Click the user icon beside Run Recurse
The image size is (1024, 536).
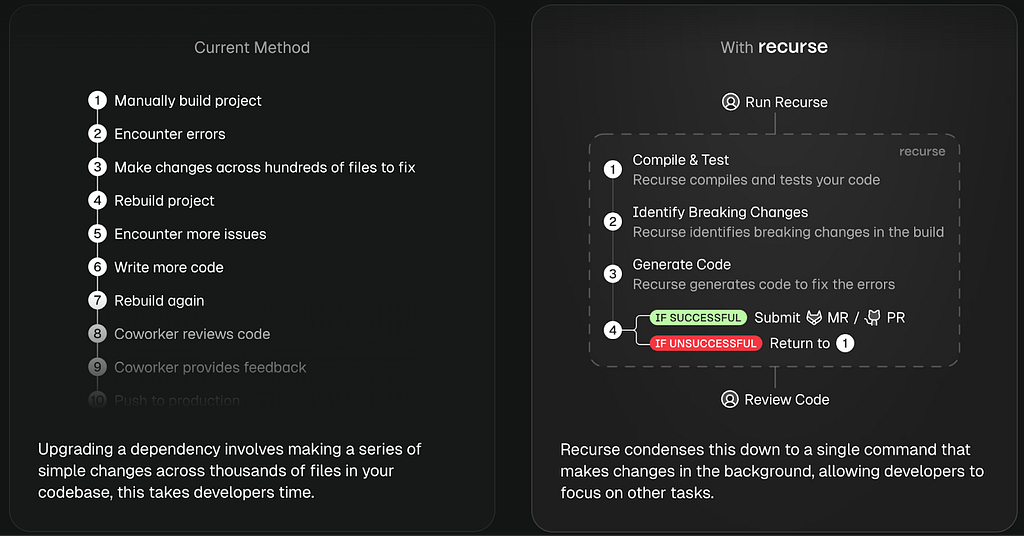point(730,102)
